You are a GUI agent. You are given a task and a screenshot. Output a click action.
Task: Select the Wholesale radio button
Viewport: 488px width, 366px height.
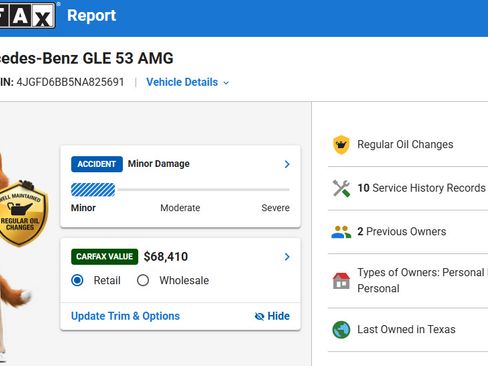(143, 280)
